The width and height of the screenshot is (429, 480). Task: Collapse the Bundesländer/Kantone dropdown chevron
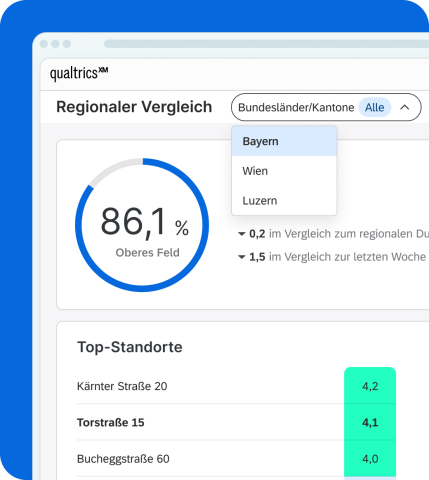(x=405, y=107)
